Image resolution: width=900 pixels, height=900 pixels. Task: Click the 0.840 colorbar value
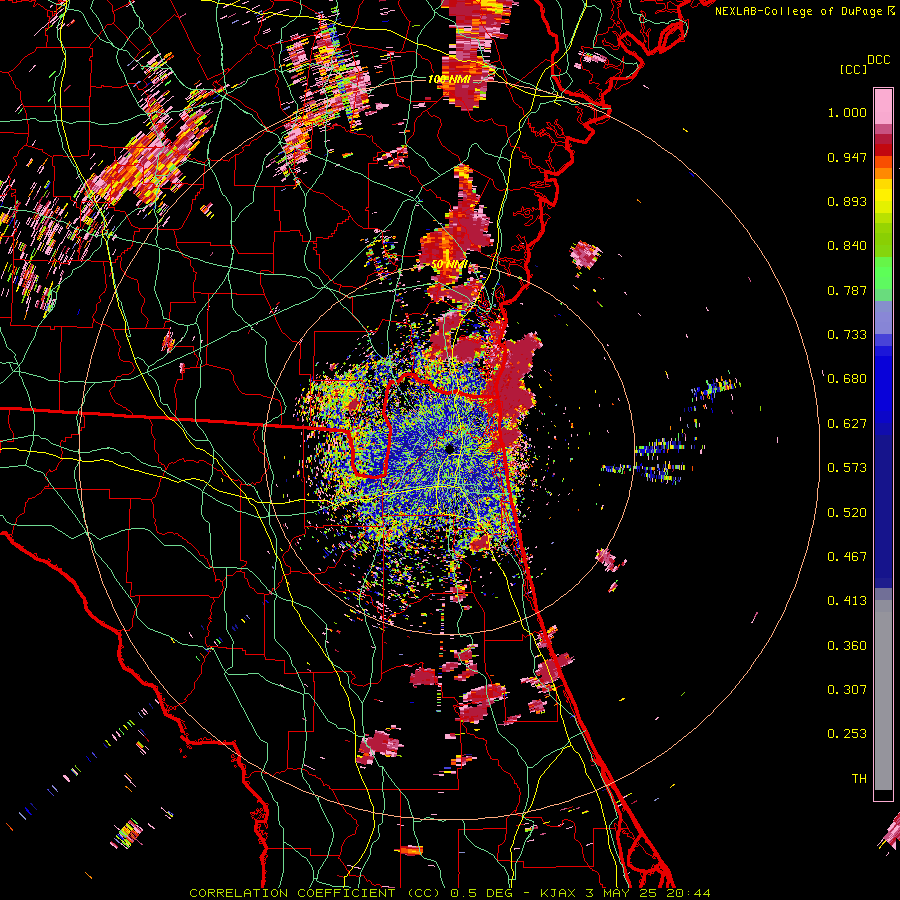click(847, 246)
